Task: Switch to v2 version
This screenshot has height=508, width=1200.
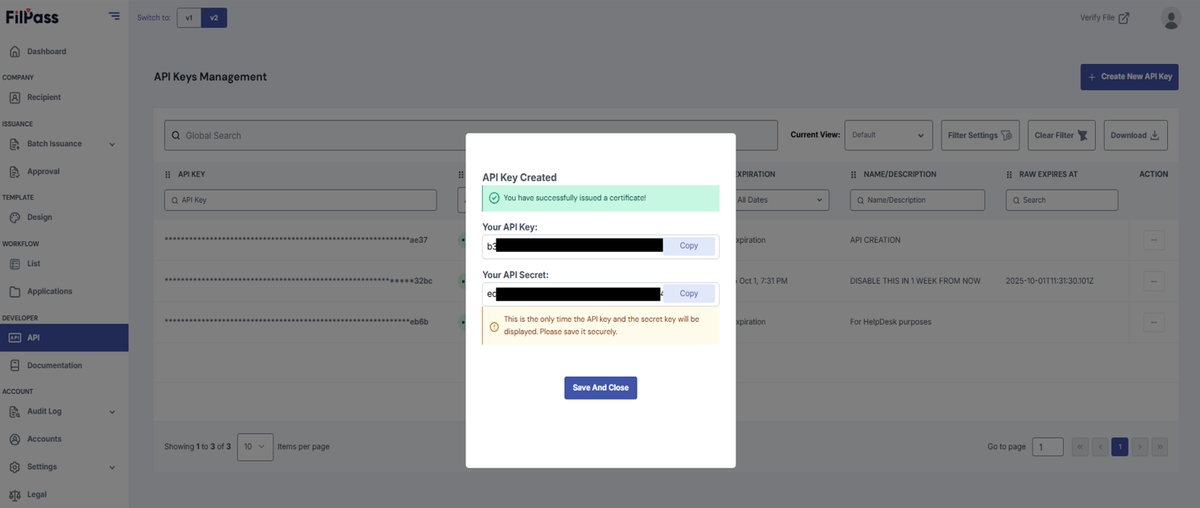Action: pyautogui.click(x=214, y=18)
